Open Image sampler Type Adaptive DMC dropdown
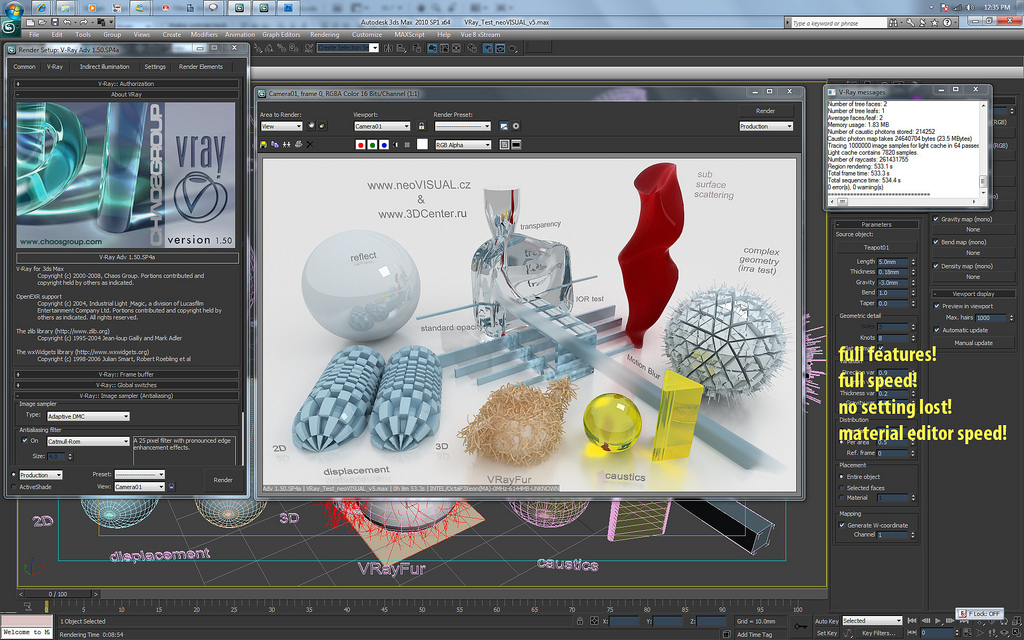This screenshot has width=1024, height=640. (x=88, y=416)
